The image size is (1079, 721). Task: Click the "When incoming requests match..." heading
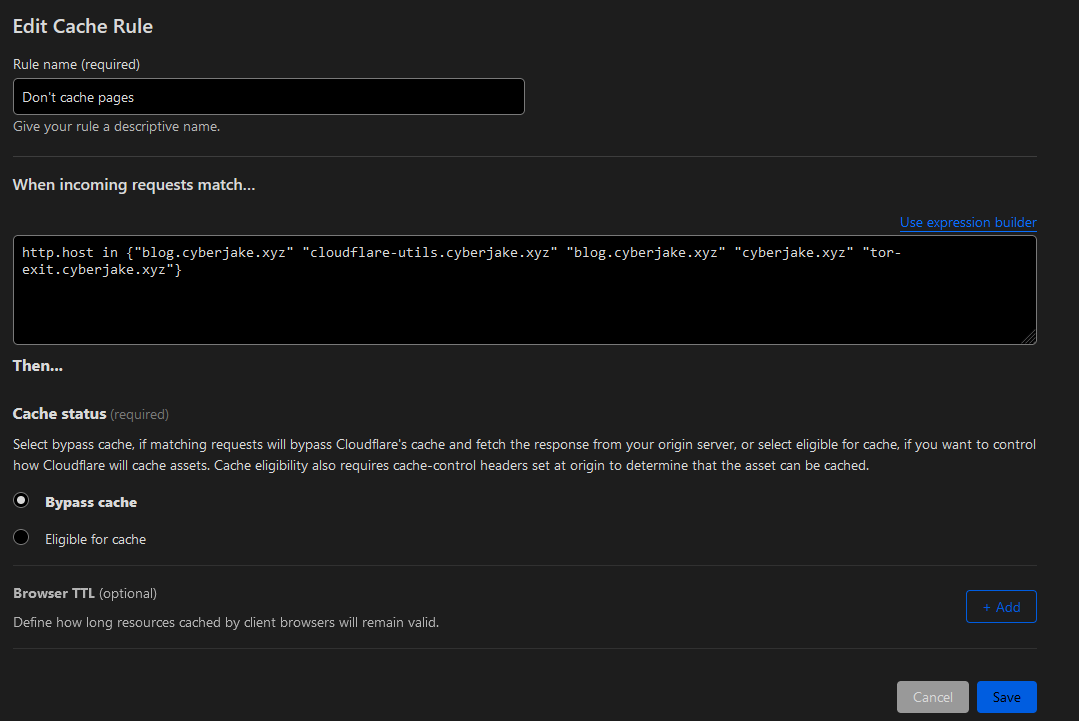[134, 185]
